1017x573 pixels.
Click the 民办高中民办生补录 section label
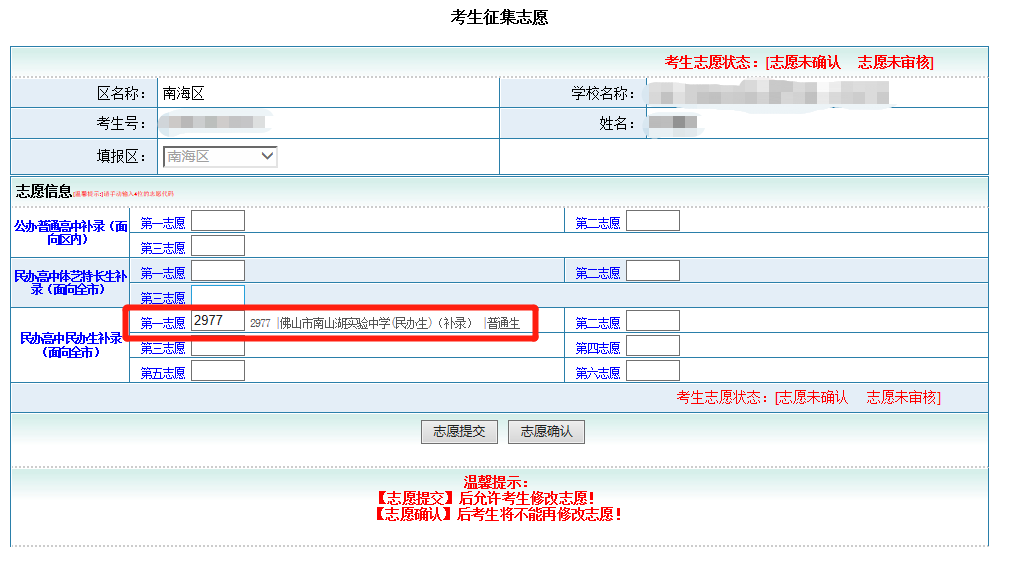click(70, 345)
